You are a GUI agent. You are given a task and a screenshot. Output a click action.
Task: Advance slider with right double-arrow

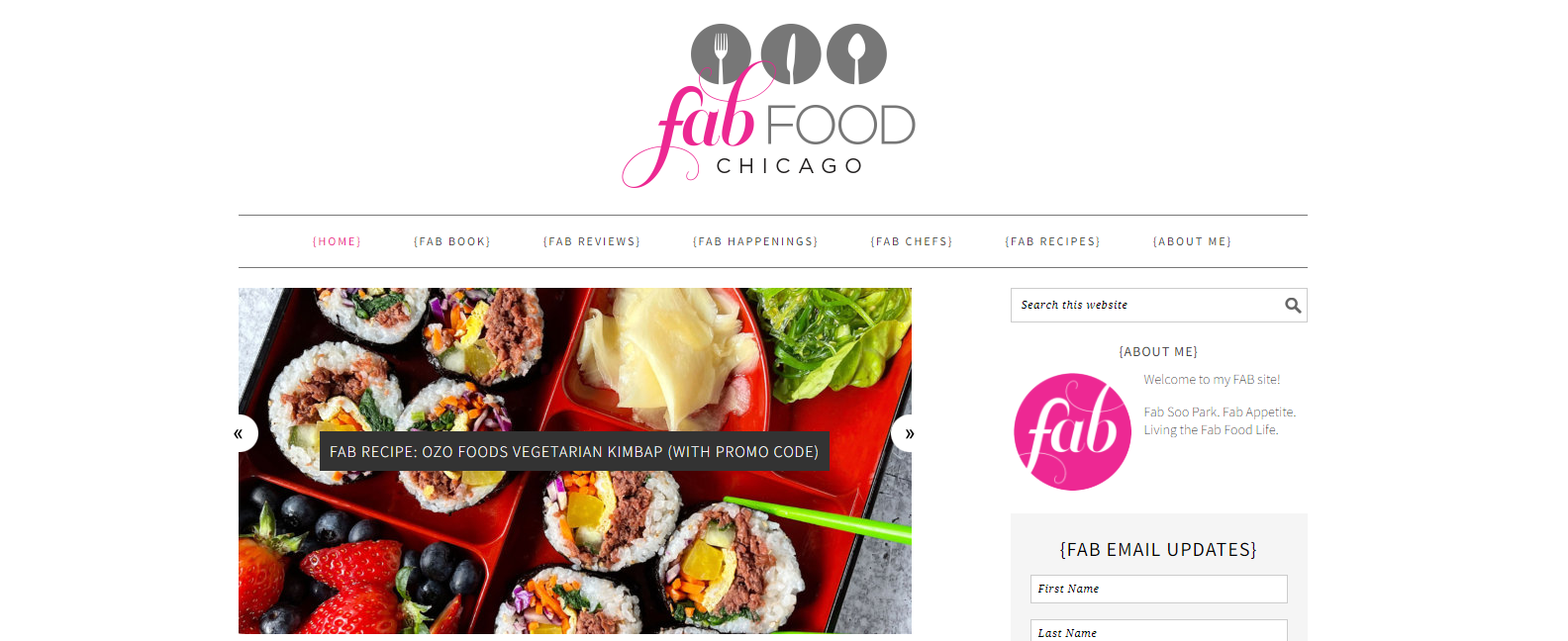coord(909,433)
